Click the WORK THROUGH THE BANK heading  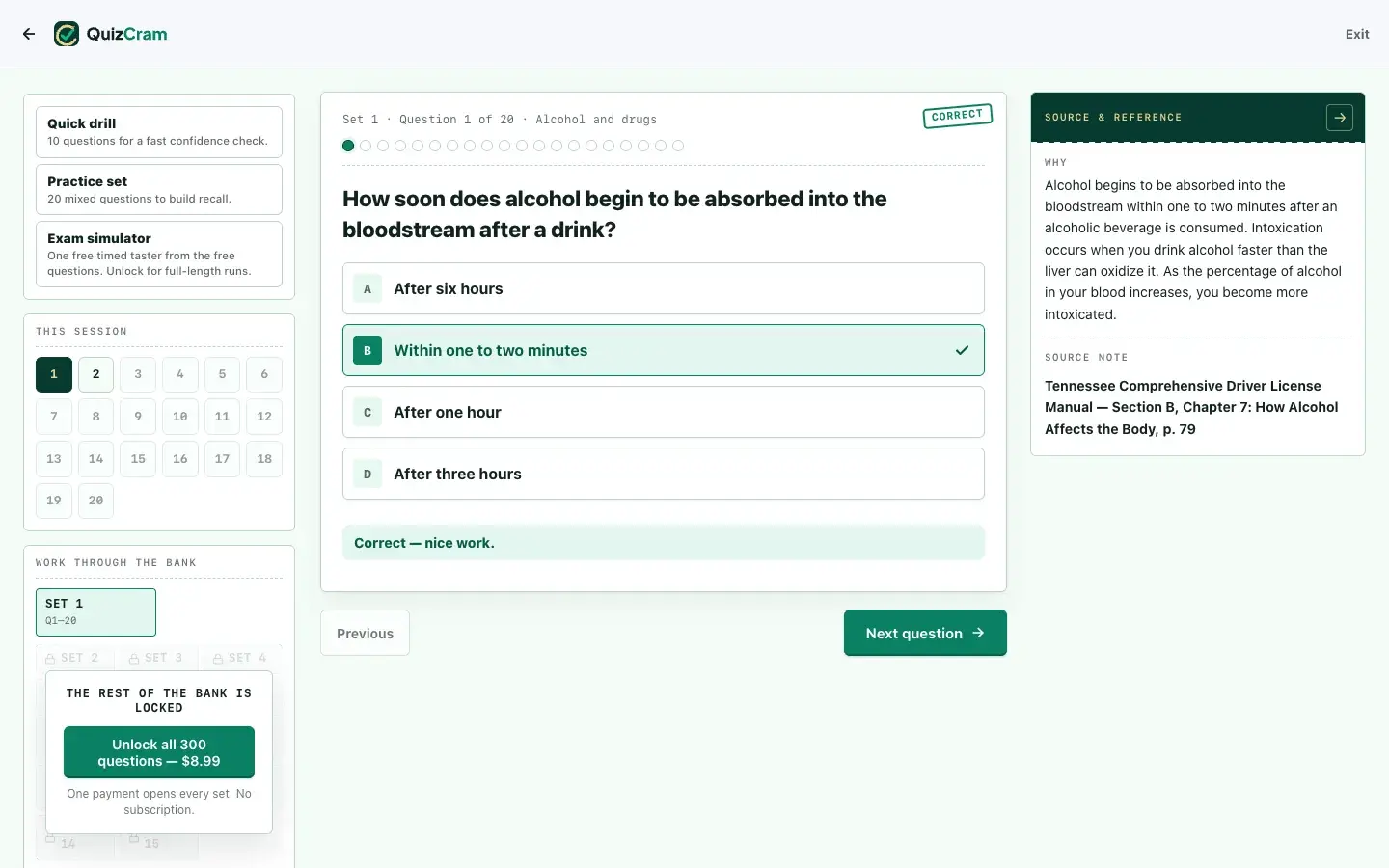(116, 563)
